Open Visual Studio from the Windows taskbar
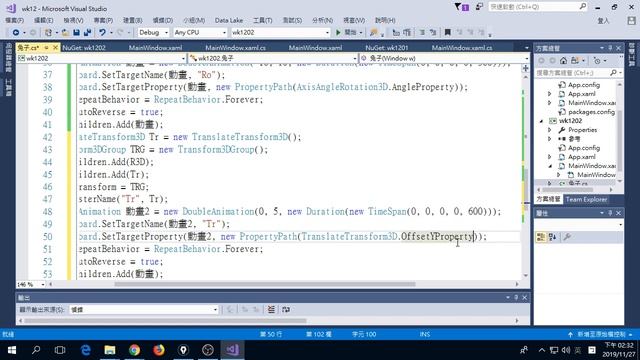The width and height of the screenshot is (640, 360). 232,350
